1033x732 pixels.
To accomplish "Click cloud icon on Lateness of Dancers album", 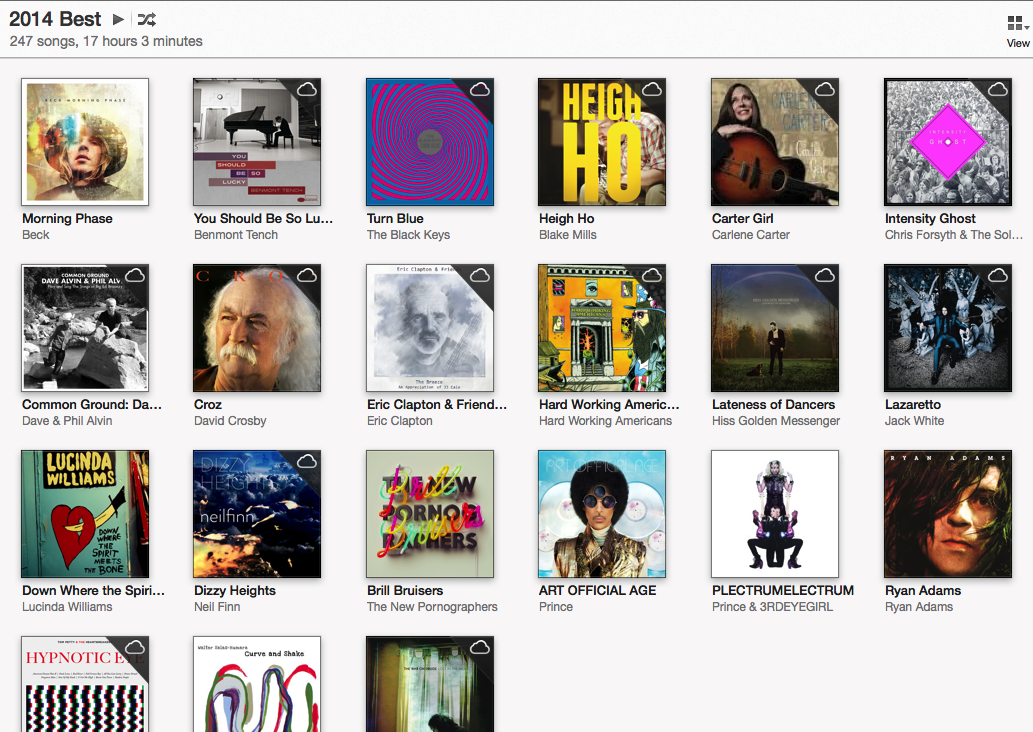I will tap(825, 275).
